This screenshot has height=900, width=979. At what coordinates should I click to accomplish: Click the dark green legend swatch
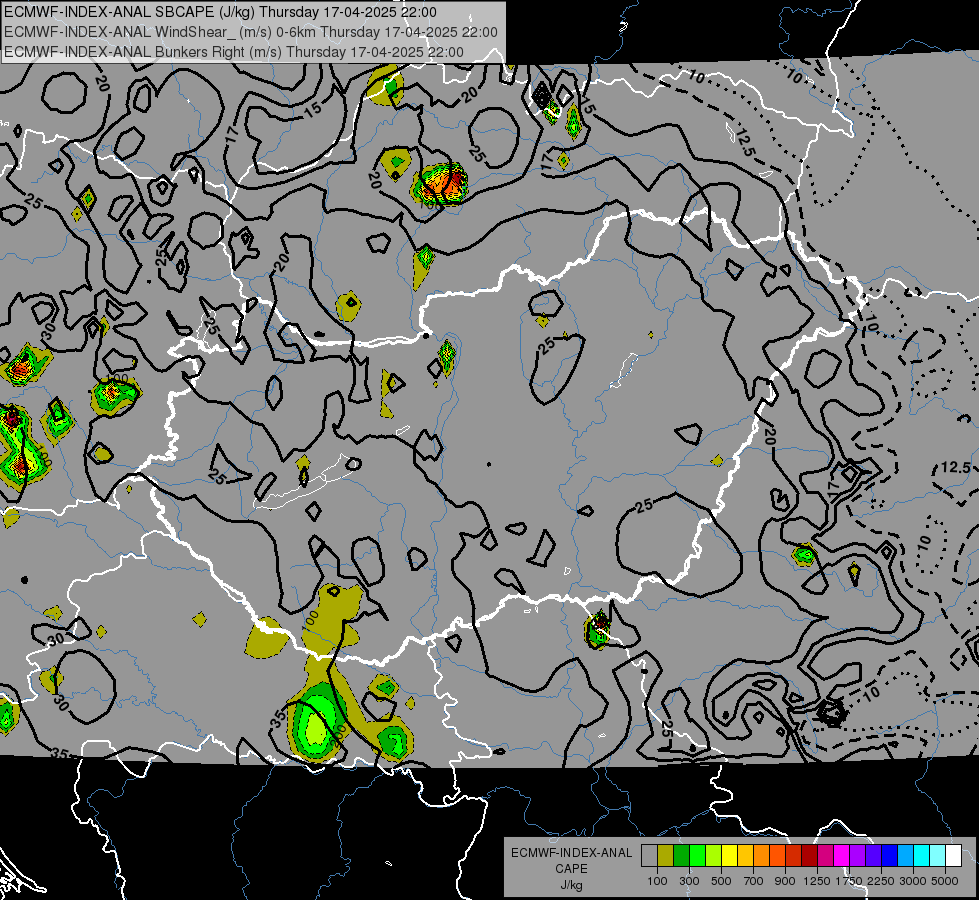coord(681,856)
